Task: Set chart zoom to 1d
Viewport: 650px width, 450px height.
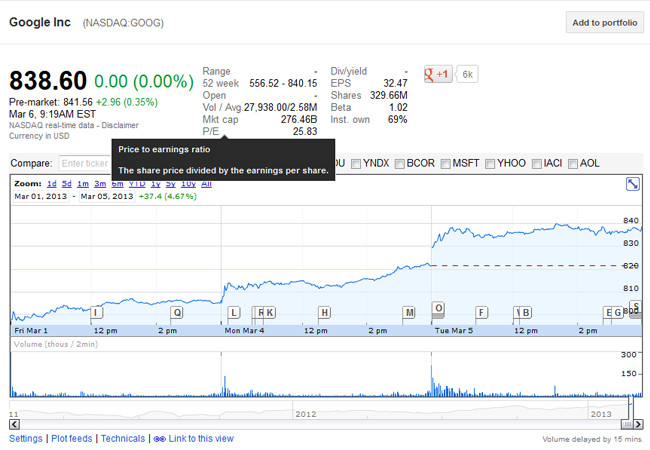Action: pos(52,184)
